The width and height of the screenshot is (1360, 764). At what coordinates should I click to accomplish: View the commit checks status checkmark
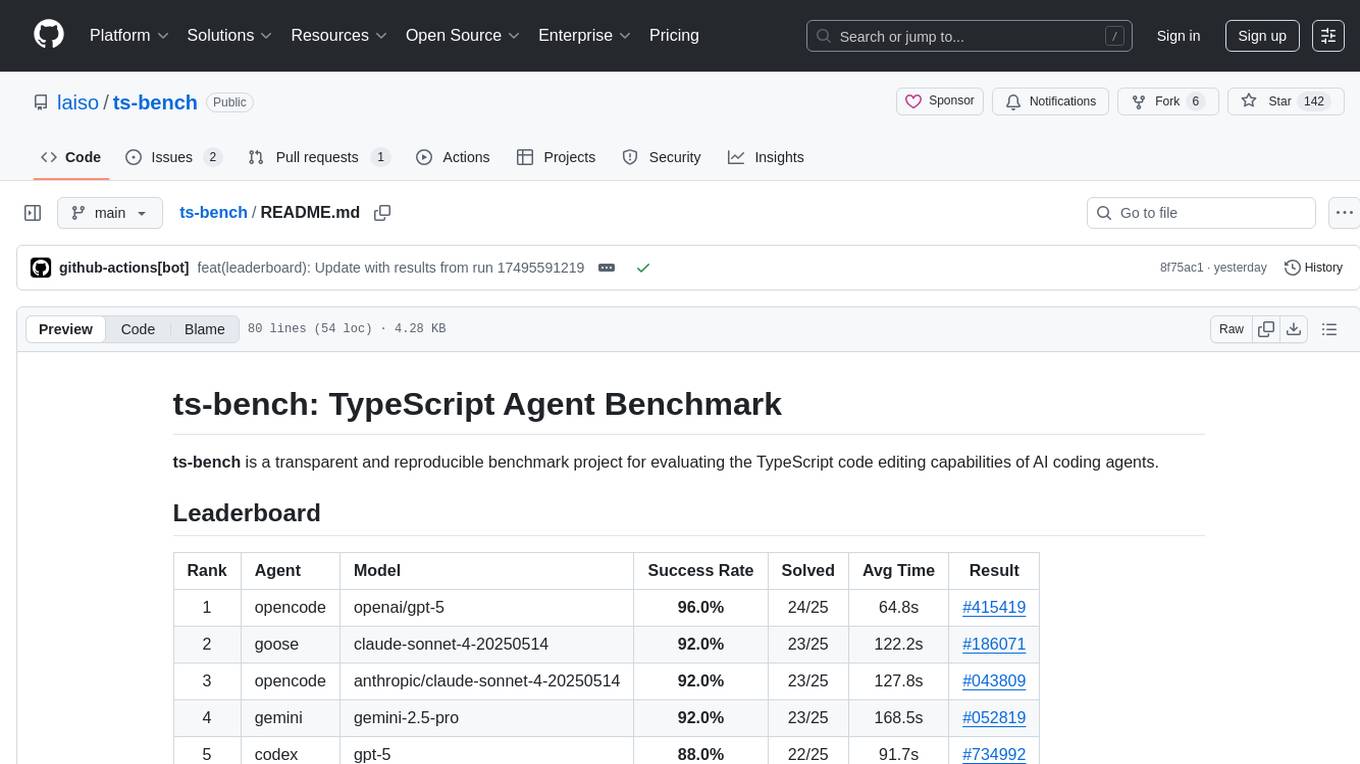643,268
